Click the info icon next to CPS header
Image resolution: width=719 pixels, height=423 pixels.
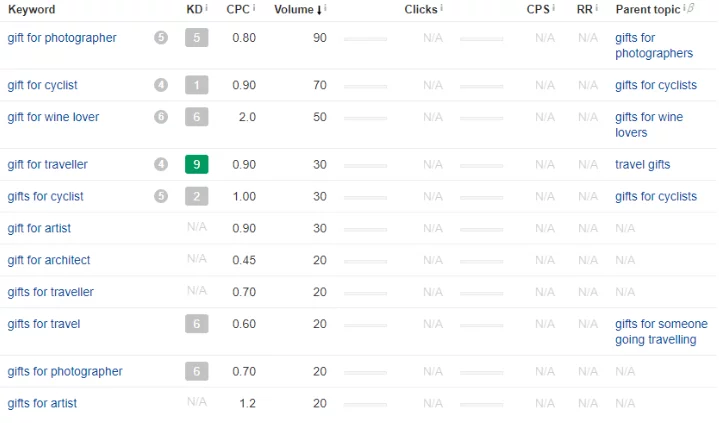click(x=553, y=8)
